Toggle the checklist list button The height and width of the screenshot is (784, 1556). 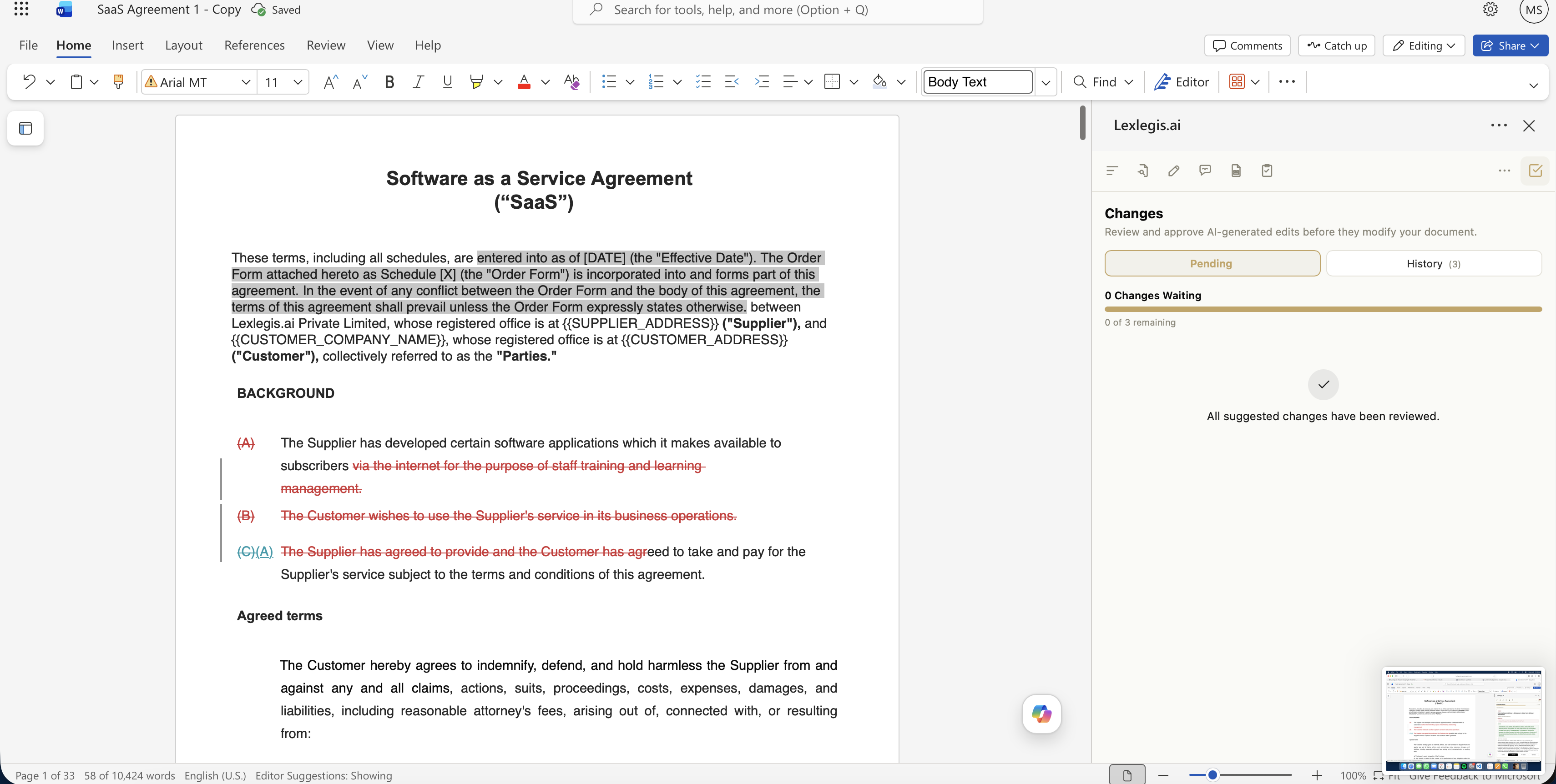click(702, 81)
